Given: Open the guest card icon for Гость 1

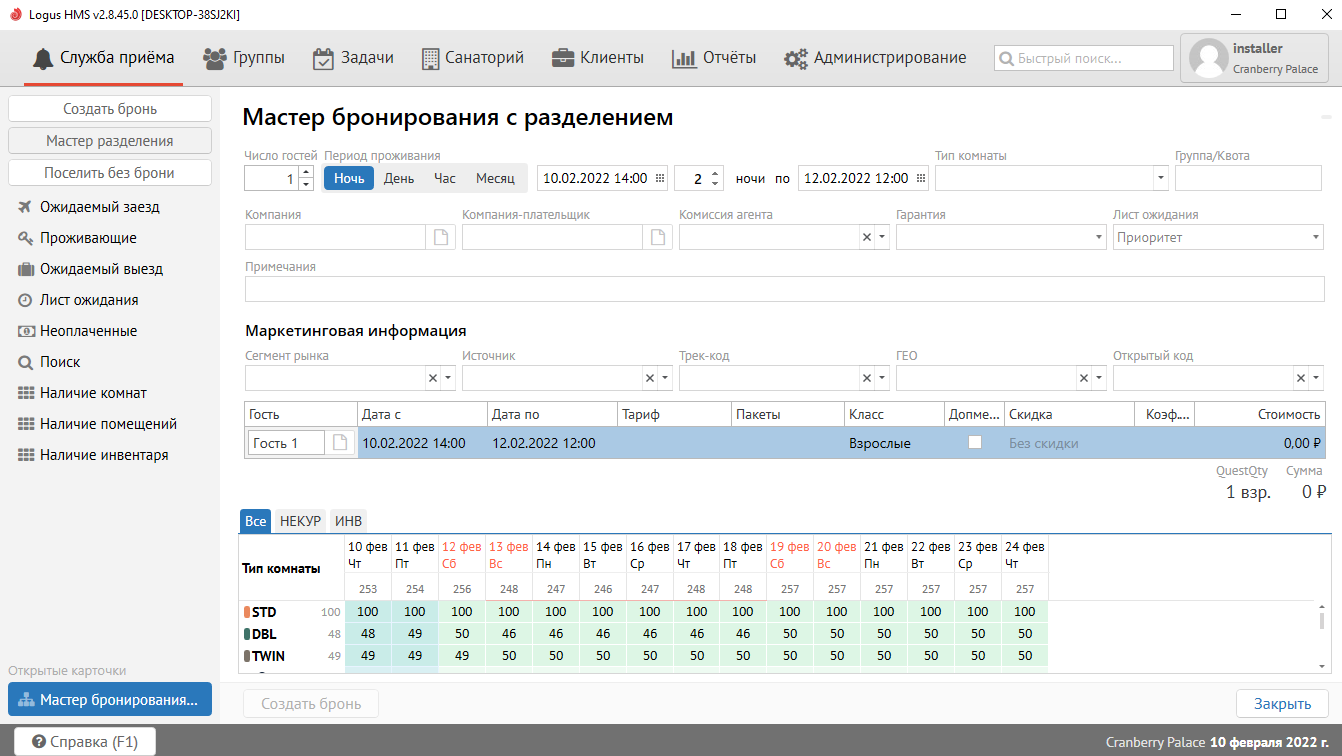Looking at the screenshot, I should (340, 443).
